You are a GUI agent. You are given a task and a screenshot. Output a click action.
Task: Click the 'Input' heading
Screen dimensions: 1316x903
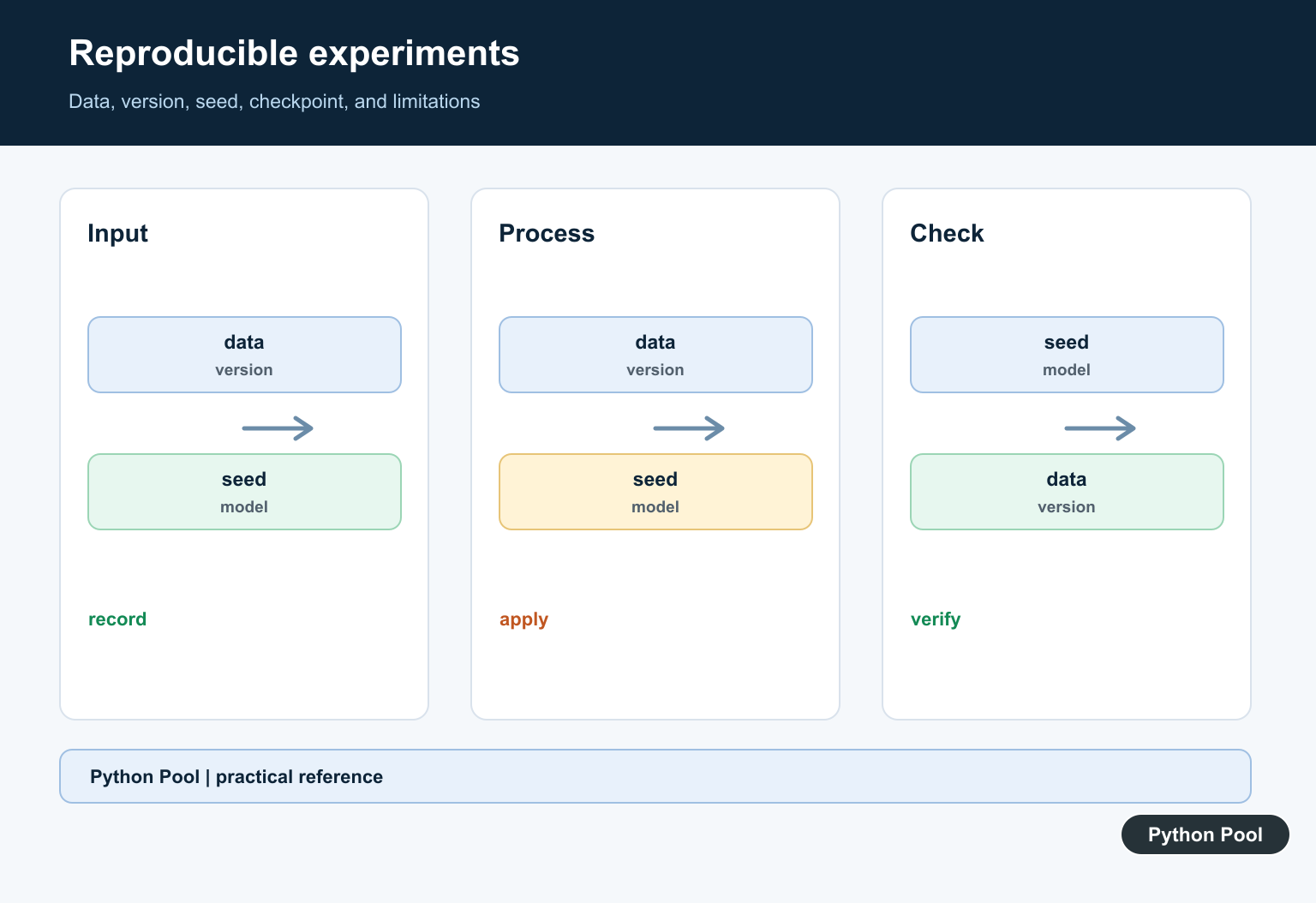117,233
